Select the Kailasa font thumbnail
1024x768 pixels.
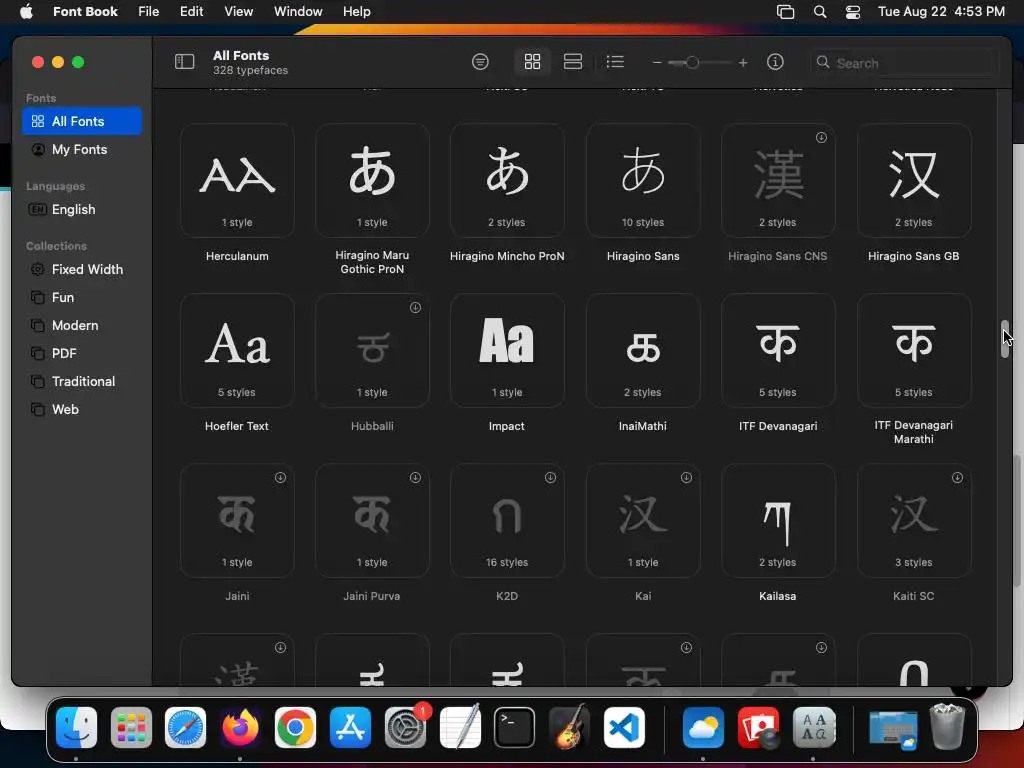pyautogui.click(x=778, y=521)
